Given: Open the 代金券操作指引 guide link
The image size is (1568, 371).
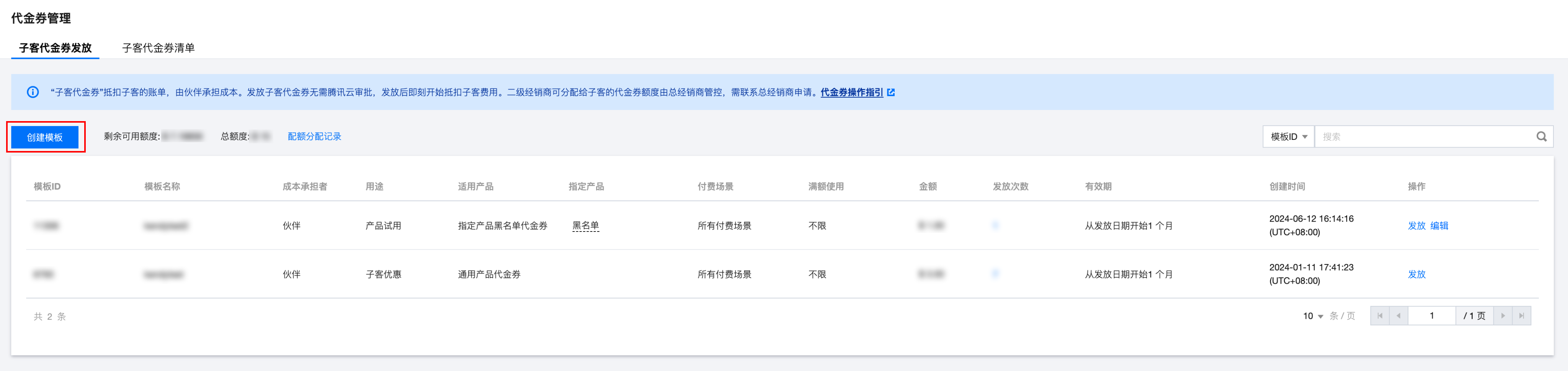Looking at the screenshot, I should (851, 92).
